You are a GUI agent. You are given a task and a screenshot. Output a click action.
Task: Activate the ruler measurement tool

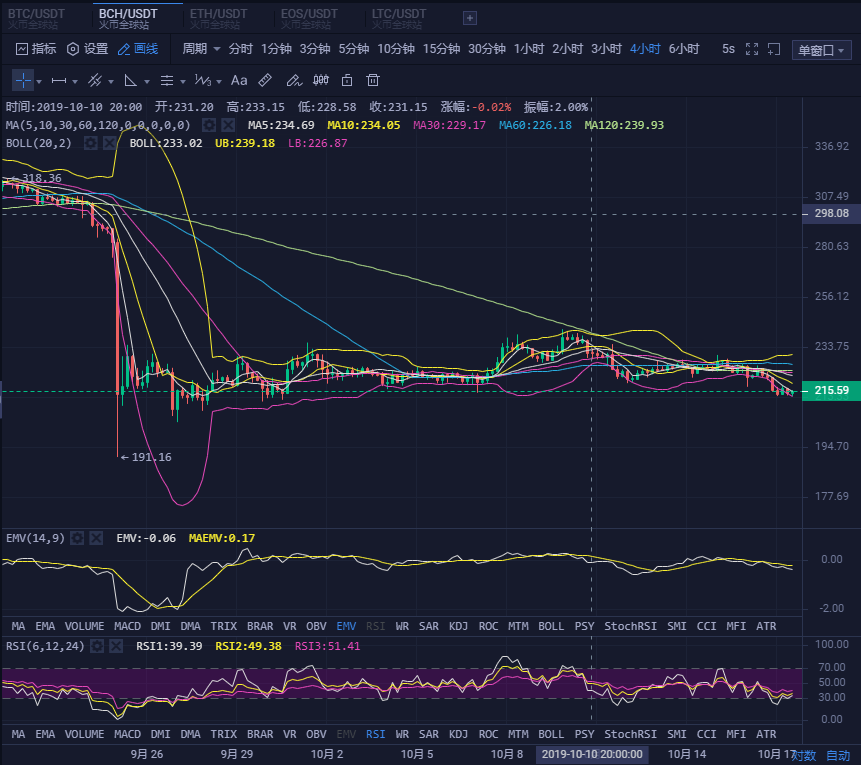[265, 80]
